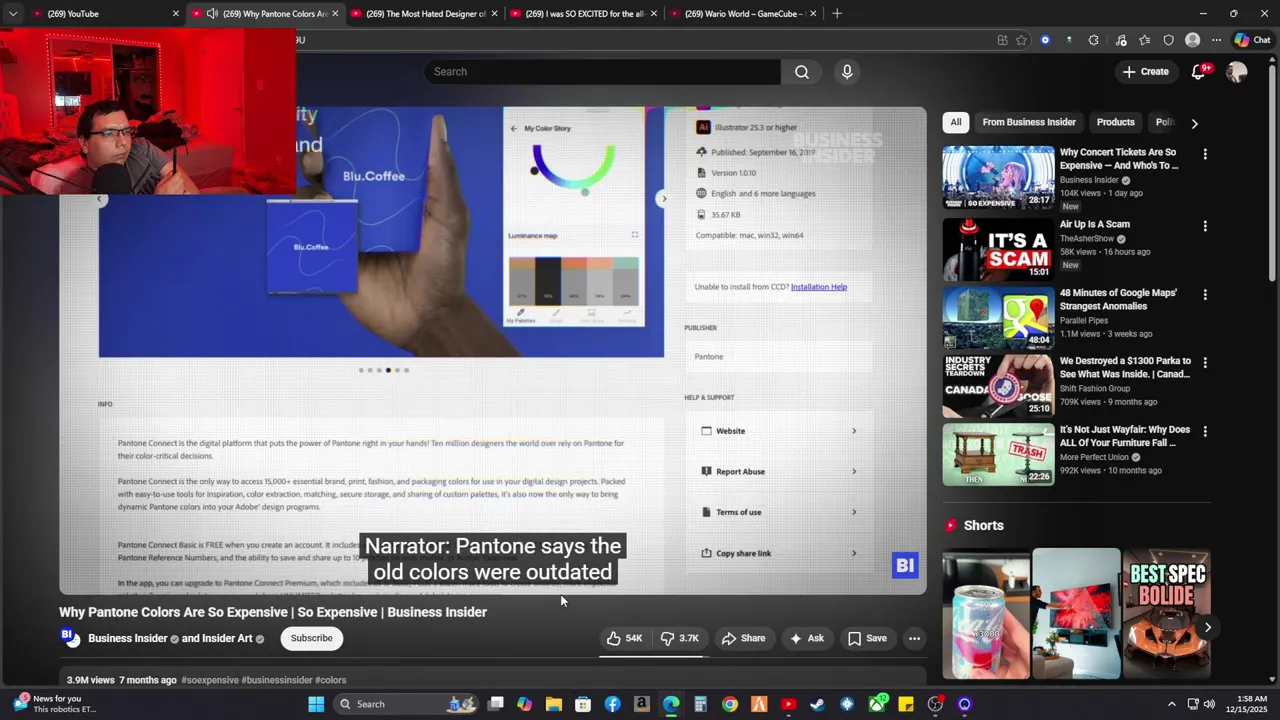The height and width of the screenshot is (720, 1280).
Task: Open YouTube notifications bell
Action: pos(1200,72)
